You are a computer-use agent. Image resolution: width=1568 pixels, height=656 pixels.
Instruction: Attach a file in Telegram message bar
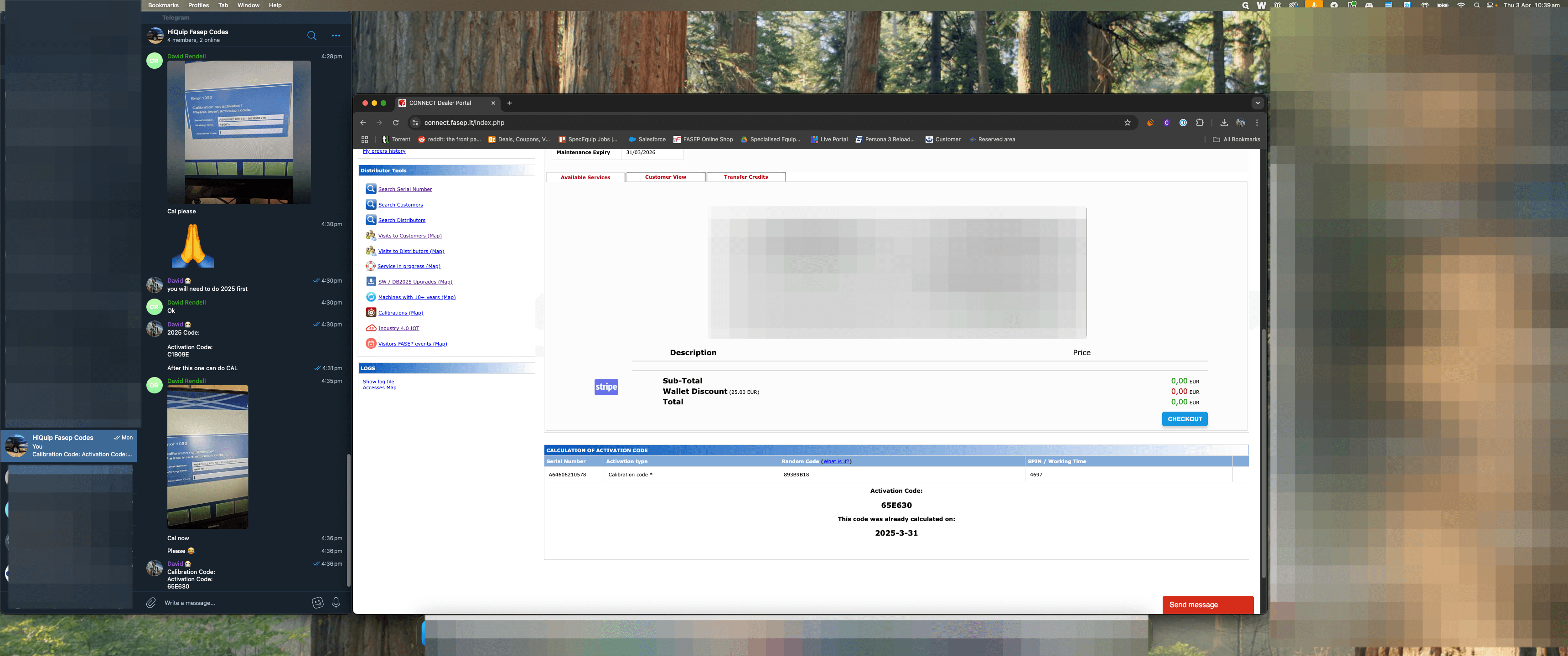[151, 603]
